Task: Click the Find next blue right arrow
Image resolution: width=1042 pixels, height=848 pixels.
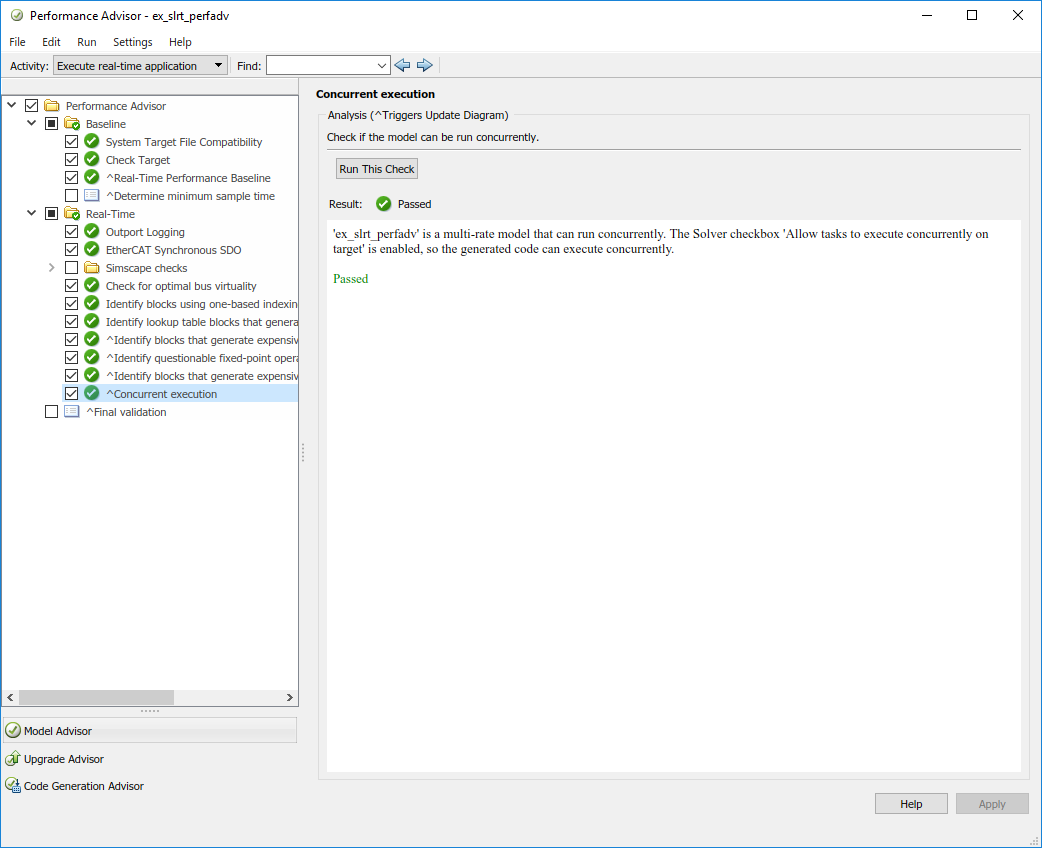Action: pos(425,65)
